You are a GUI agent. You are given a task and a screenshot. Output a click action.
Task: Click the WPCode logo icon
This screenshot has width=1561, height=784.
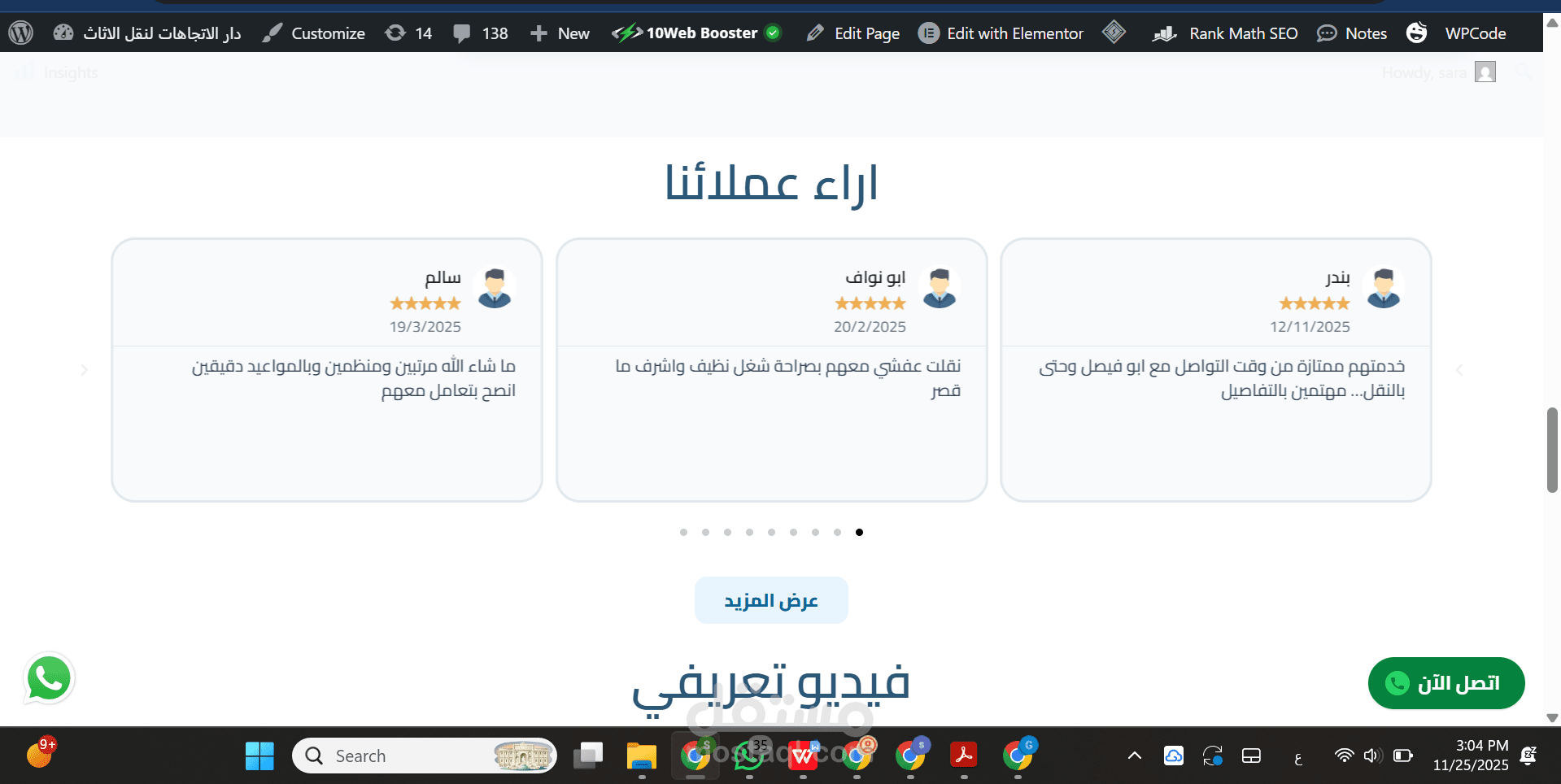click(x=1417, y=33)
